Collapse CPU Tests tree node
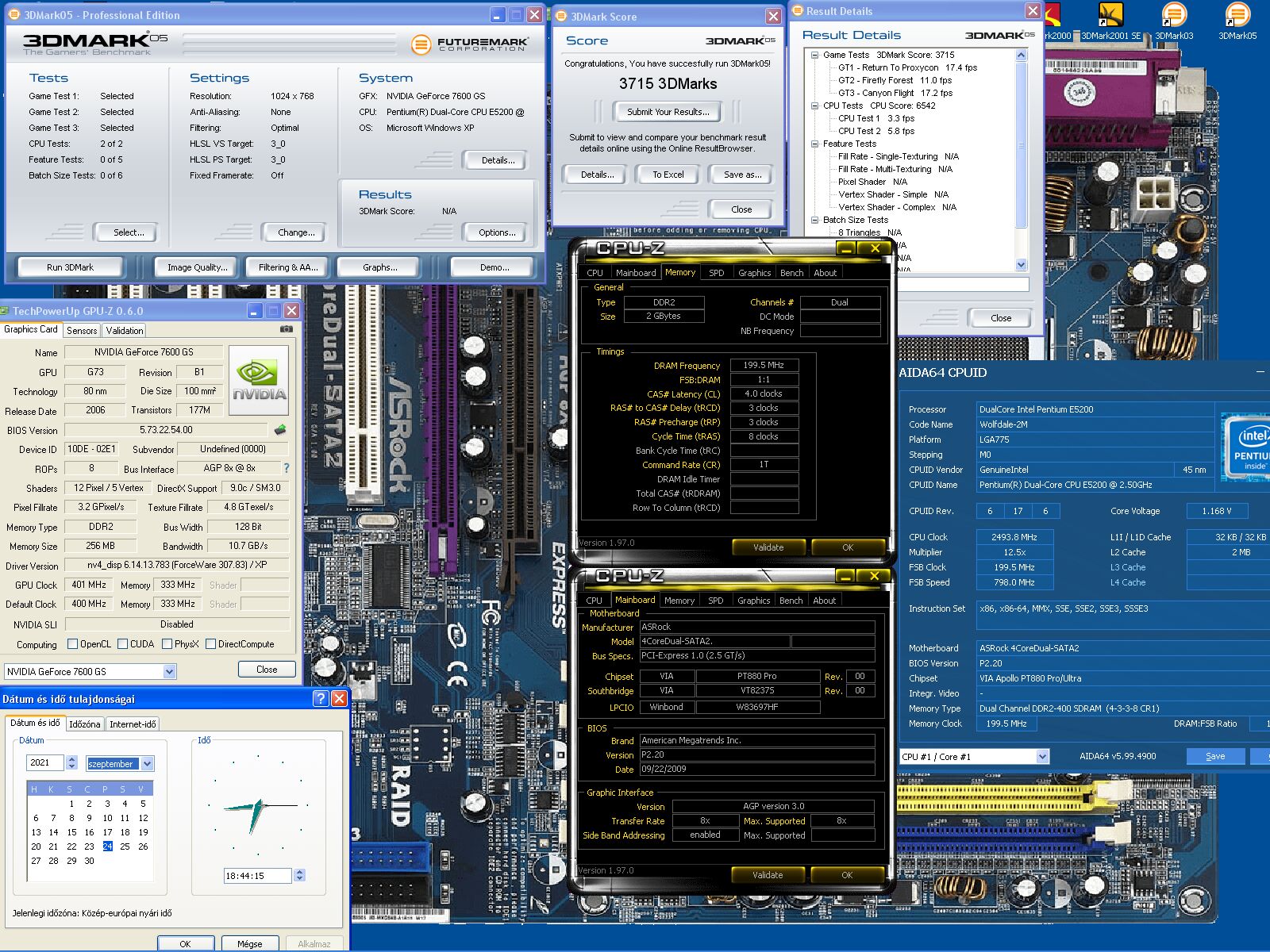 (814, 106)
